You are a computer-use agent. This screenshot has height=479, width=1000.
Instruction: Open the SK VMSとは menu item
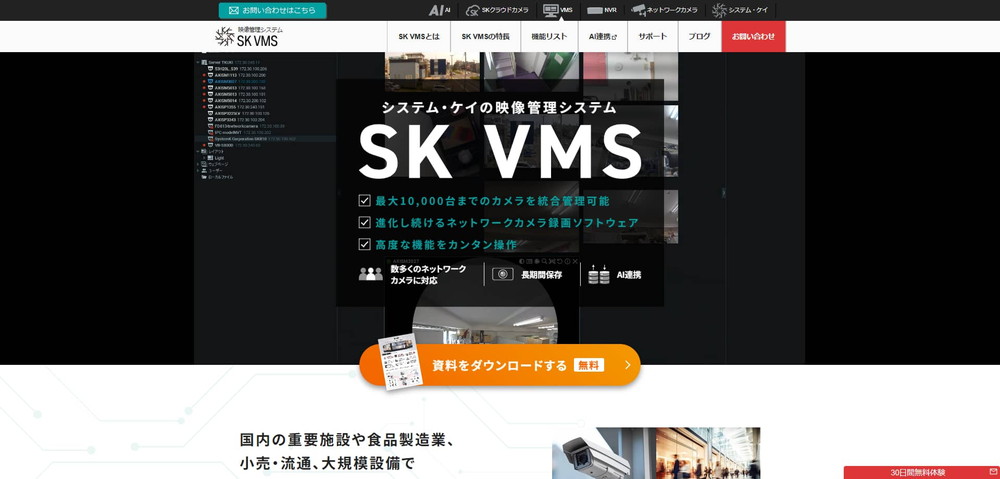419,36
